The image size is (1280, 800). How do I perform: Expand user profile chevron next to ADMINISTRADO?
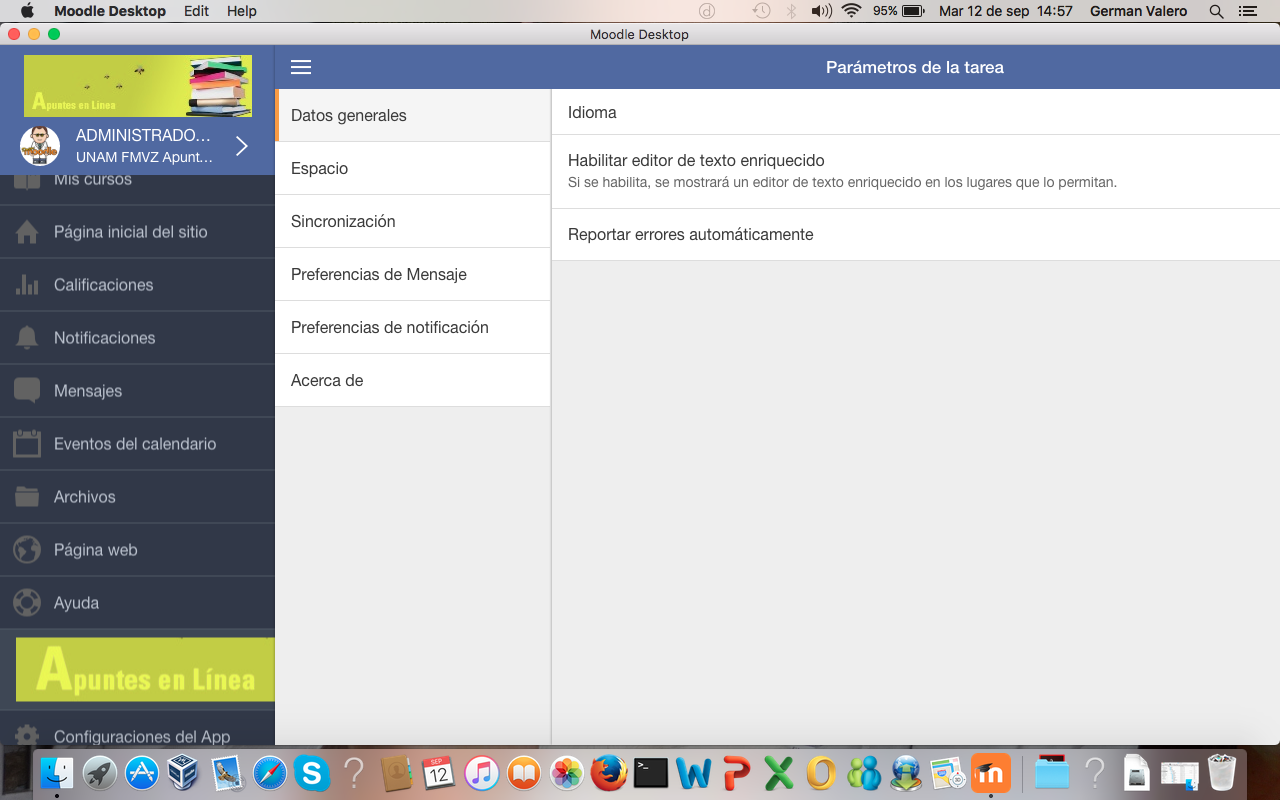tap(242, 146)
